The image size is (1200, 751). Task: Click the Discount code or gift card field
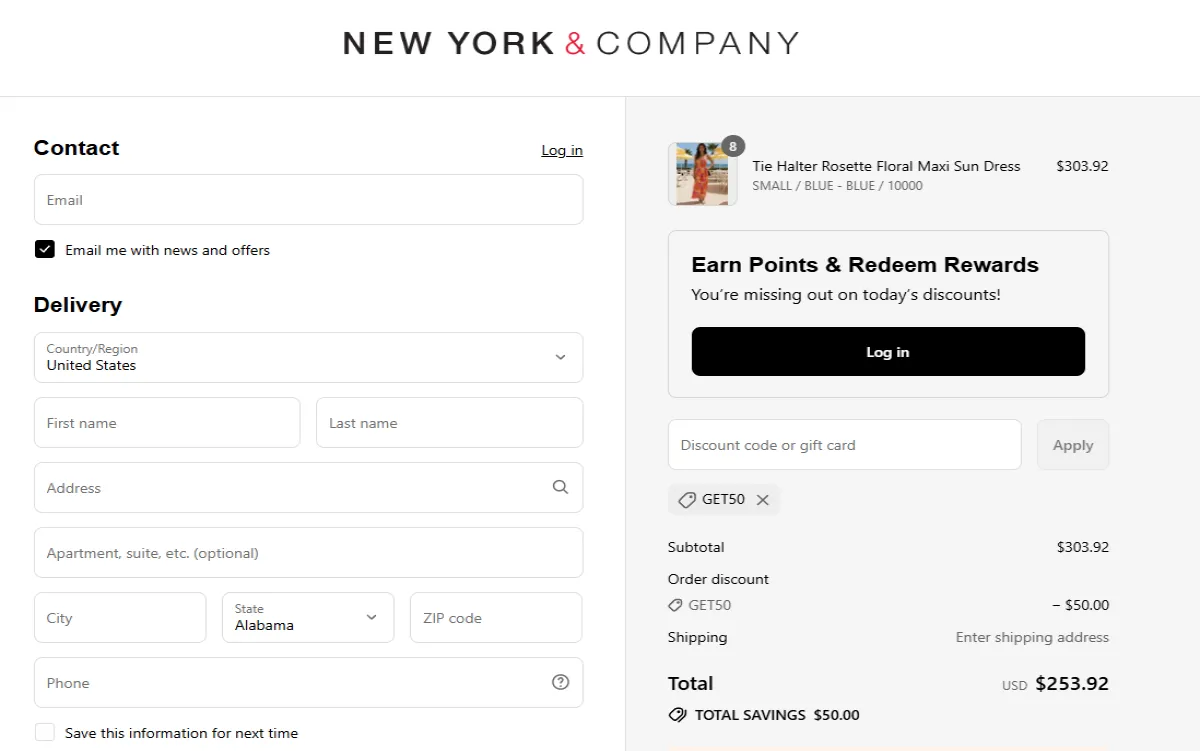coord(844,444)
